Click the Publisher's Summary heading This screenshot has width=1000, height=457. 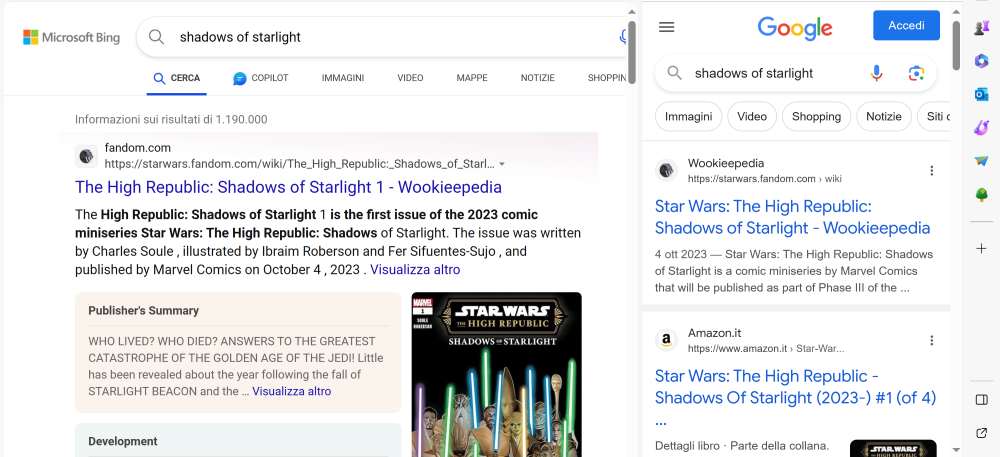coord(143,310)
